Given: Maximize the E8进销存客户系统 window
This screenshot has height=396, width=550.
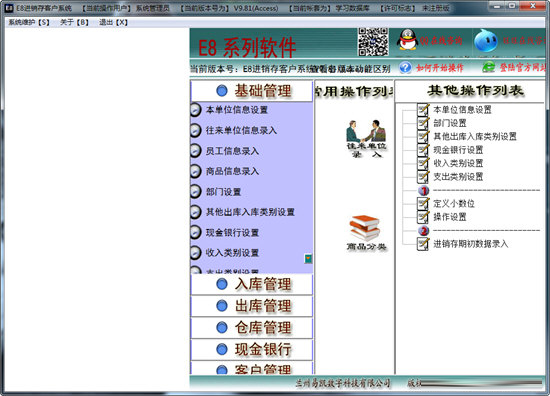Looking at the screenshot, I should [x=512, y=6].
